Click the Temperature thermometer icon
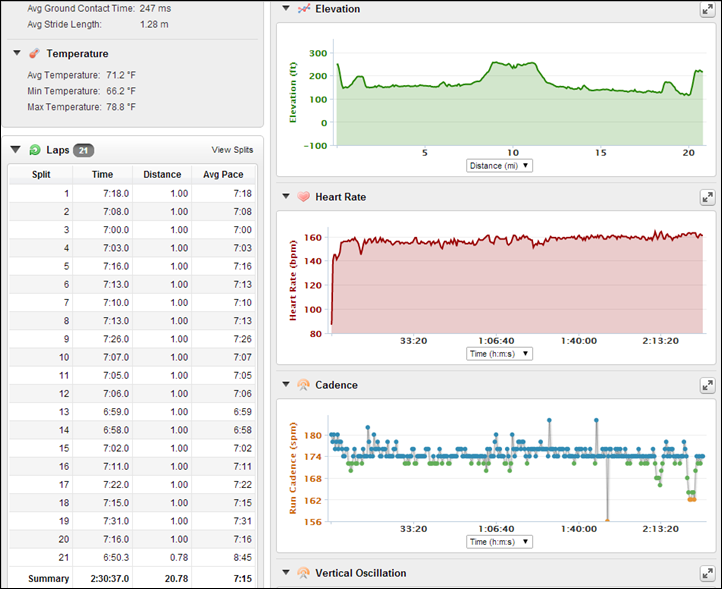The width and height of the screenshot is (722, 589). pos(34,53)
